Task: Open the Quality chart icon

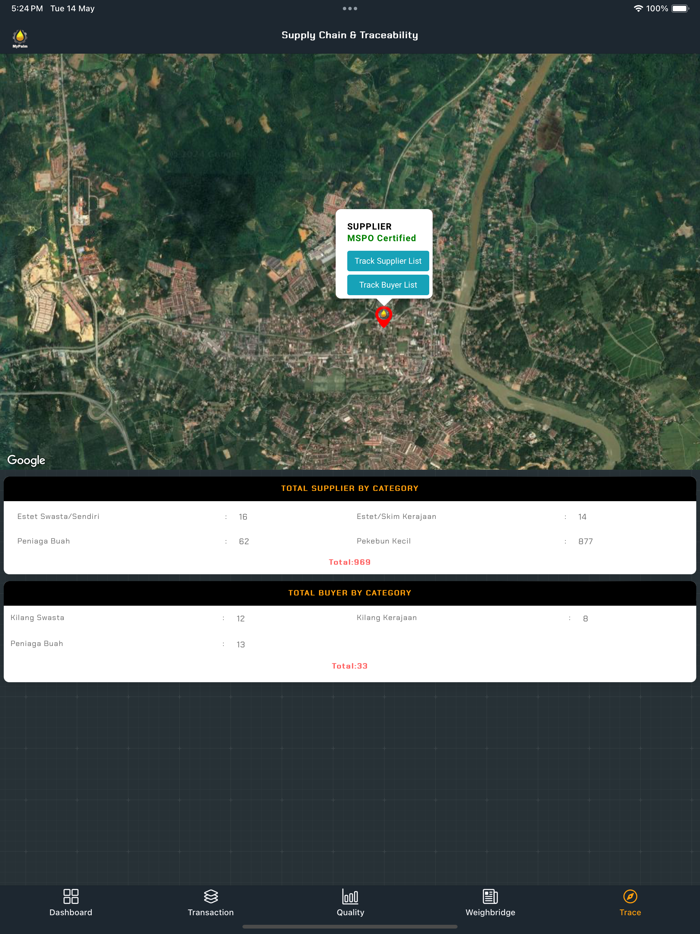Action: 350,896
